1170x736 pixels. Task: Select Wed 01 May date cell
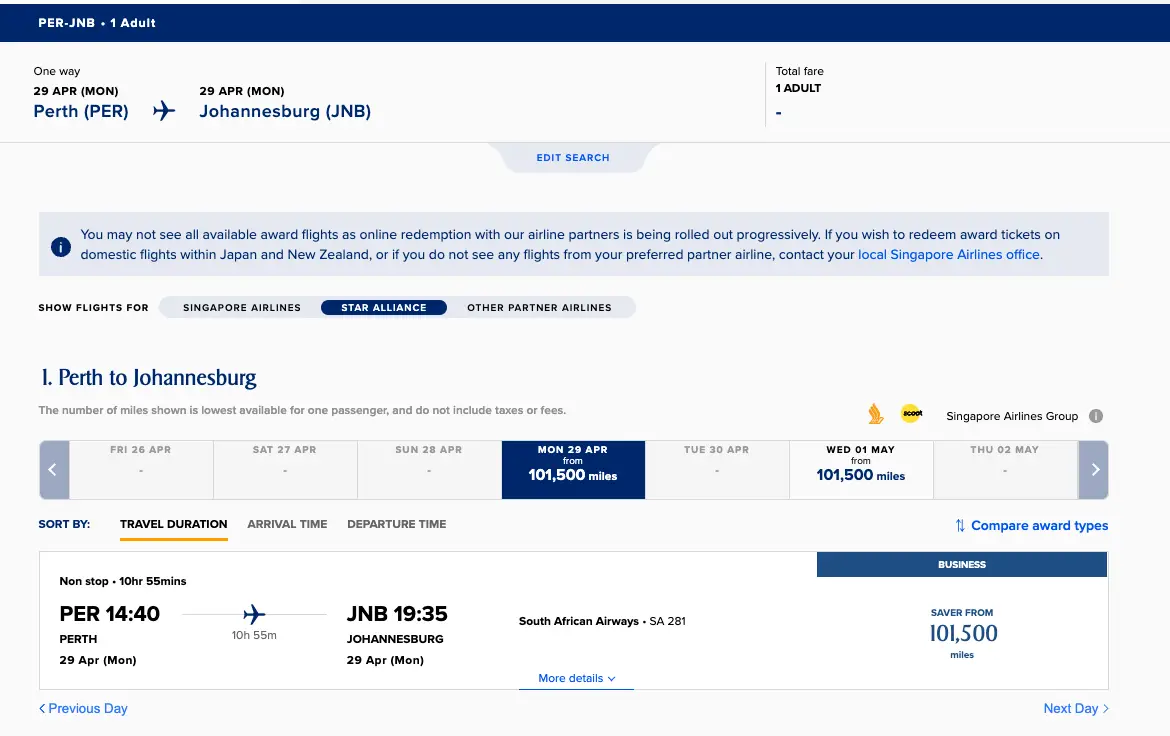click(x=861, y=470)
